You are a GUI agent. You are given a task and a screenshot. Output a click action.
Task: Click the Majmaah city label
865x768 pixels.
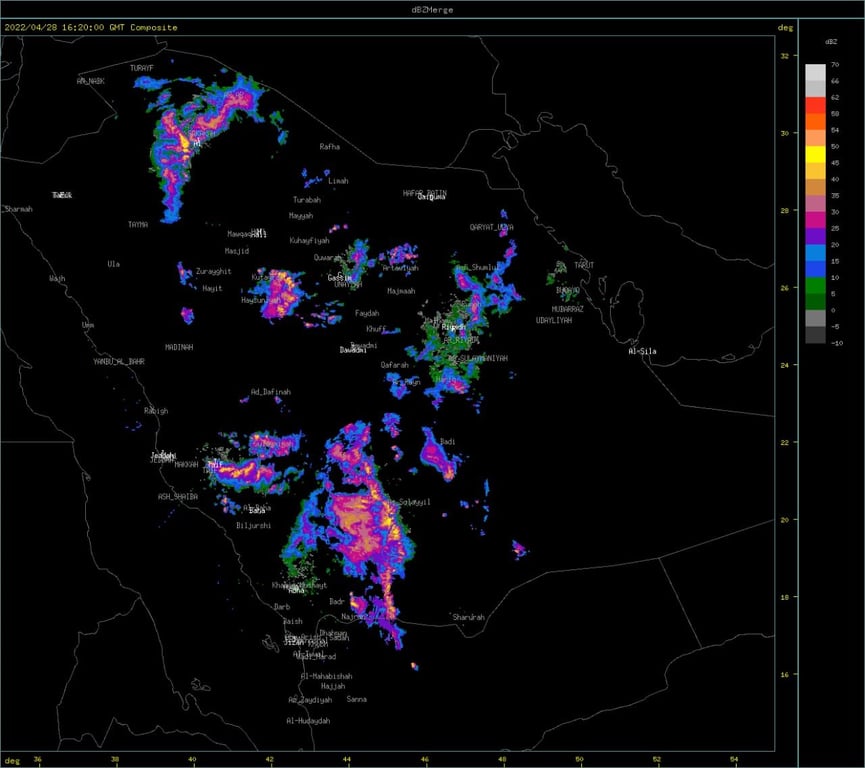click(x=401, y=291)
